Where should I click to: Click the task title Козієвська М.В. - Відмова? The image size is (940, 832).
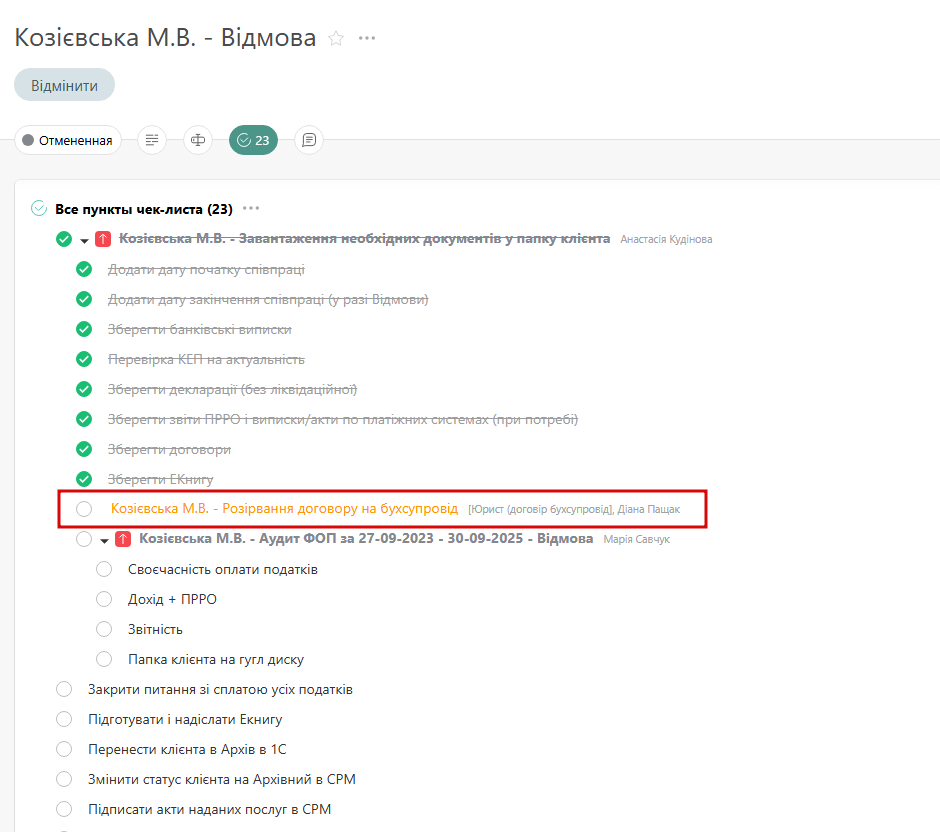(165, 38)
